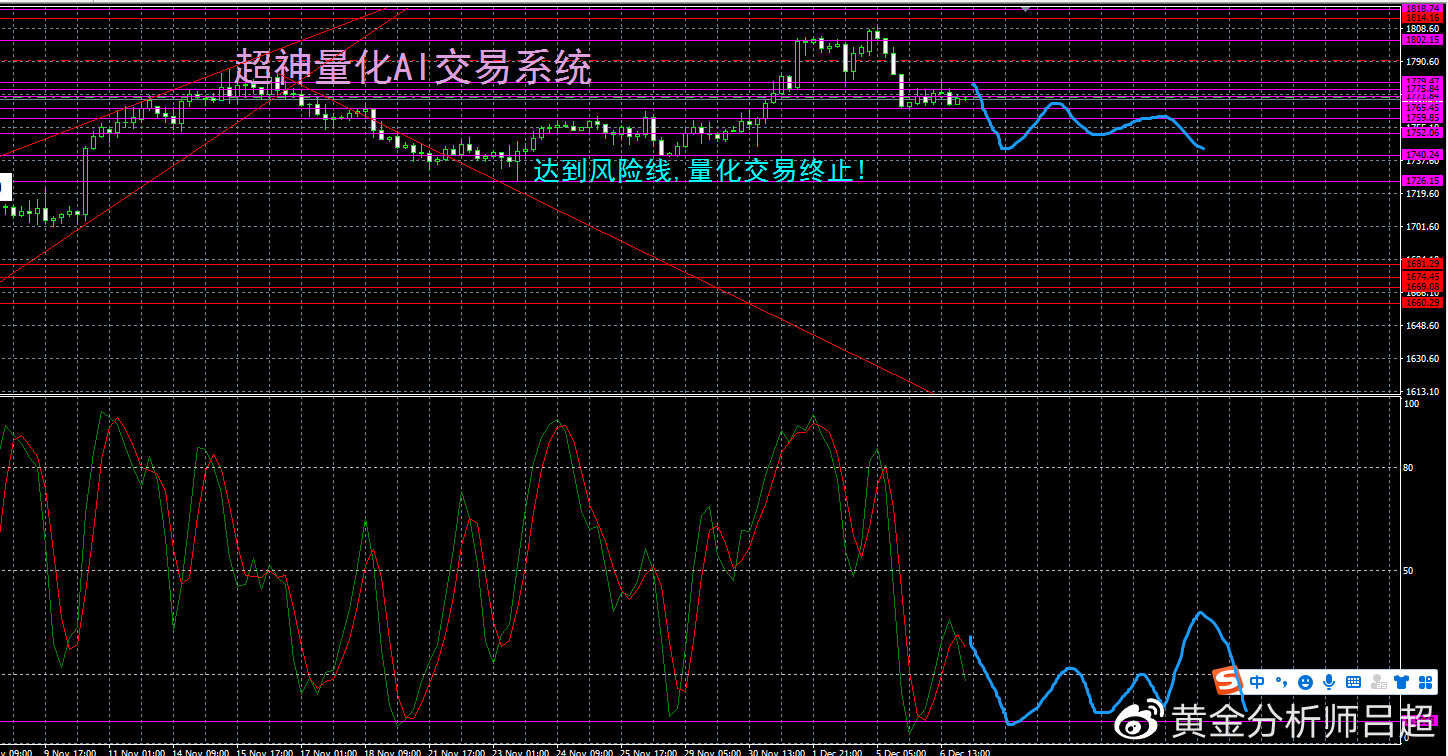Select the 1681.29 red price label

click(x=1422, y=262)
